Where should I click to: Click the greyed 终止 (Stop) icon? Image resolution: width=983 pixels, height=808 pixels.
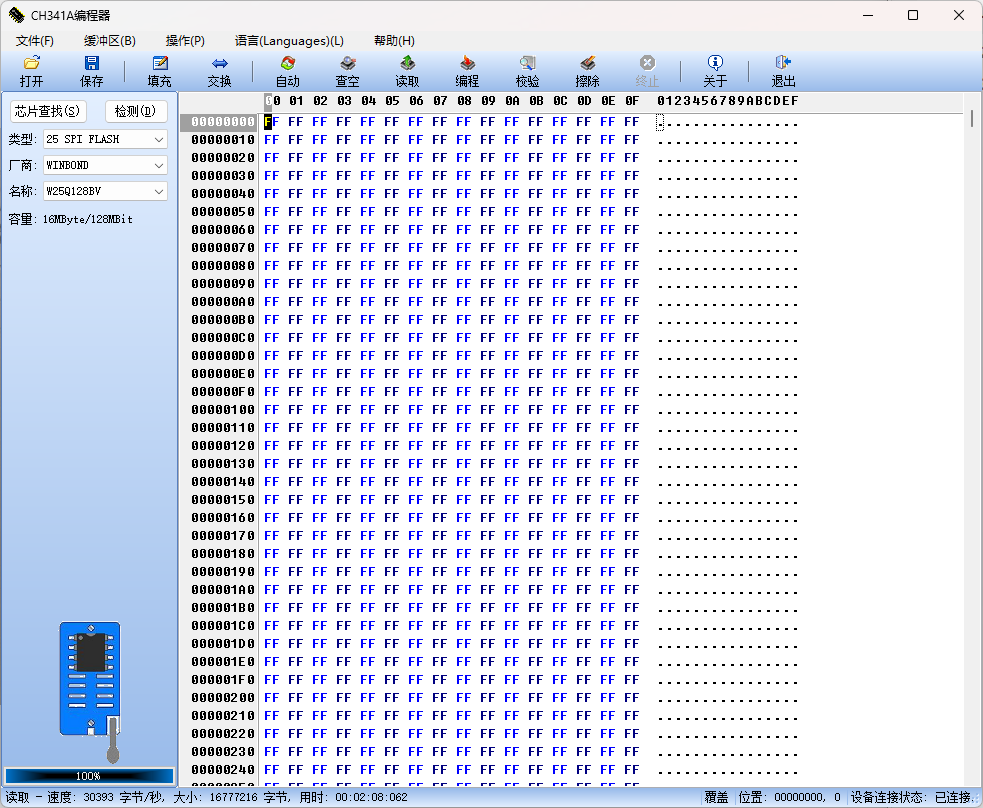point(648,63)
